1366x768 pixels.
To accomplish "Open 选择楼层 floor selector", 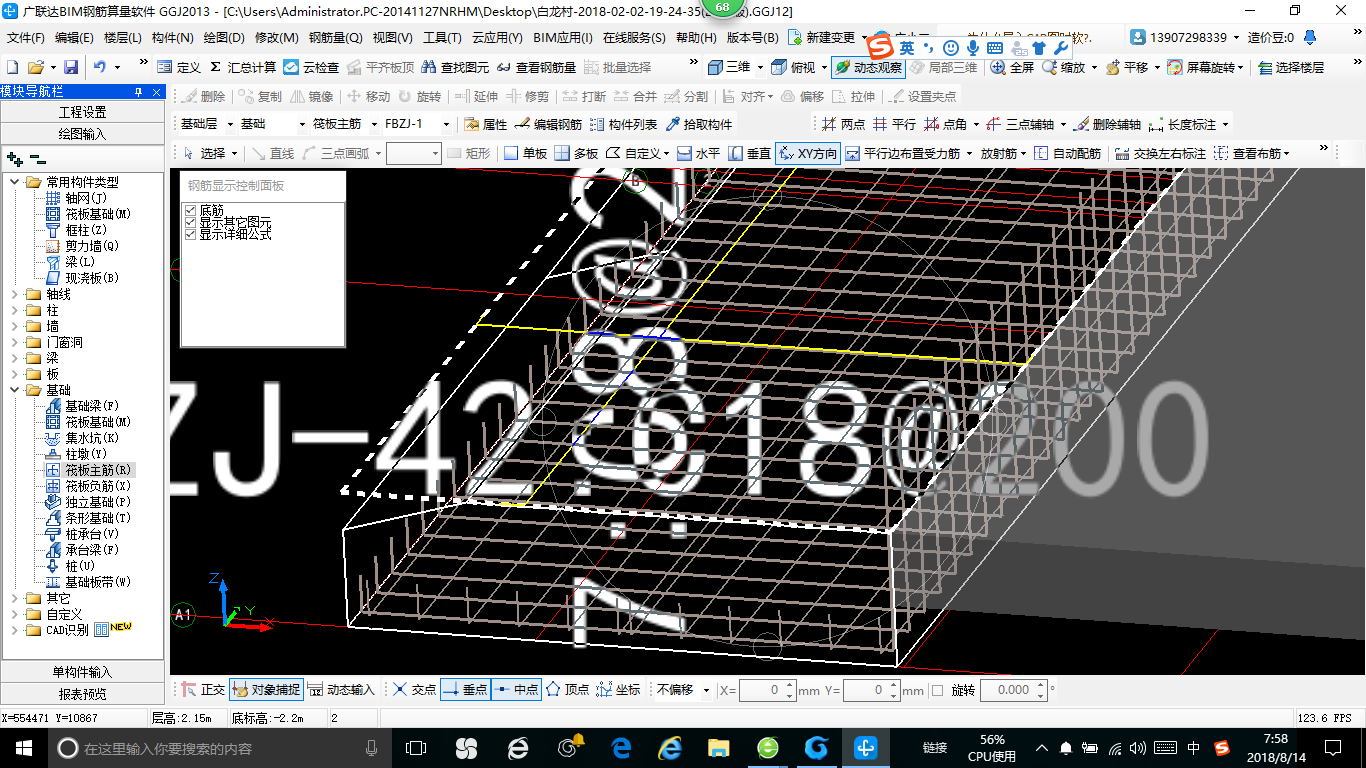I will point(1291,67).
